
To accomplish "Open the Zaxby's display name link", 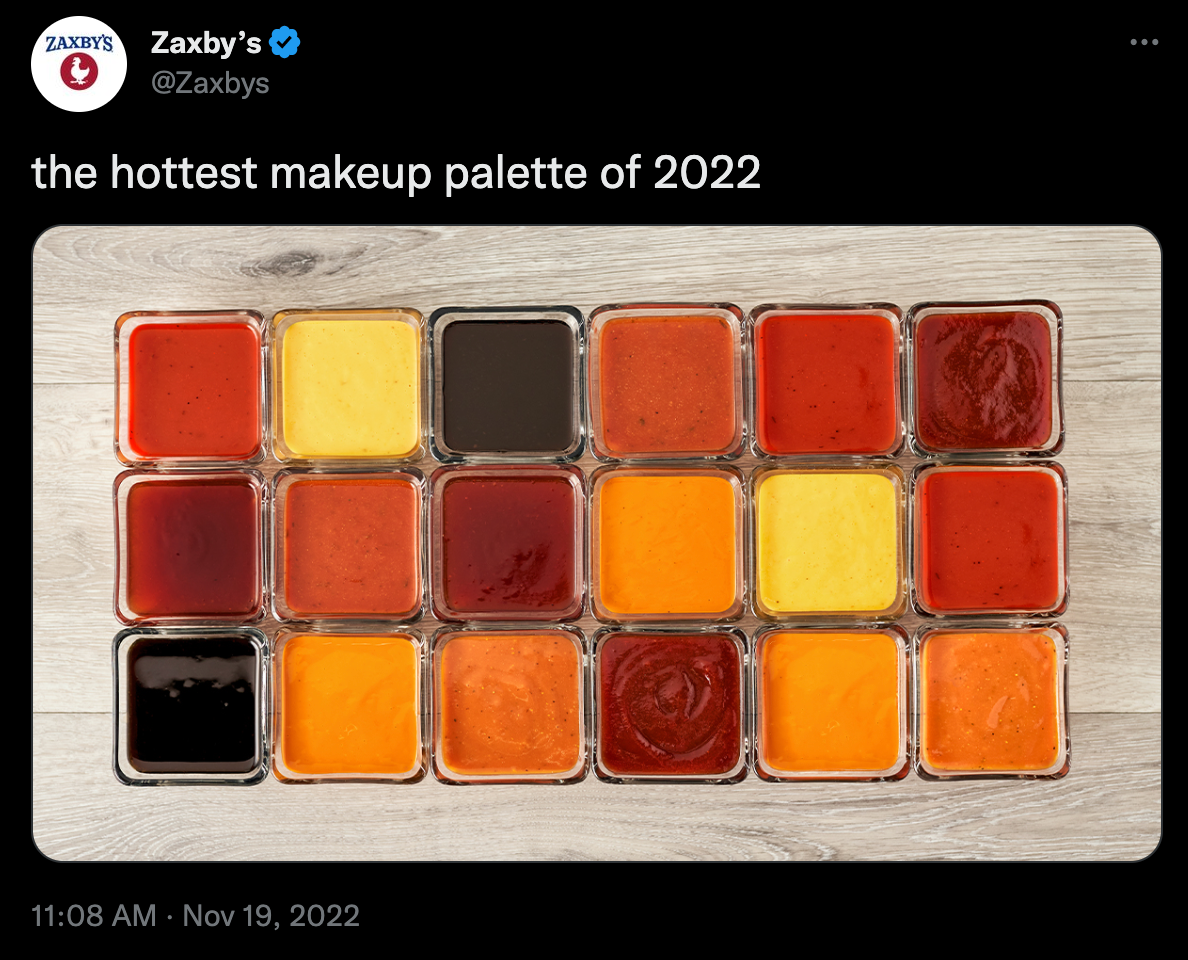I will tap(206, 43).
